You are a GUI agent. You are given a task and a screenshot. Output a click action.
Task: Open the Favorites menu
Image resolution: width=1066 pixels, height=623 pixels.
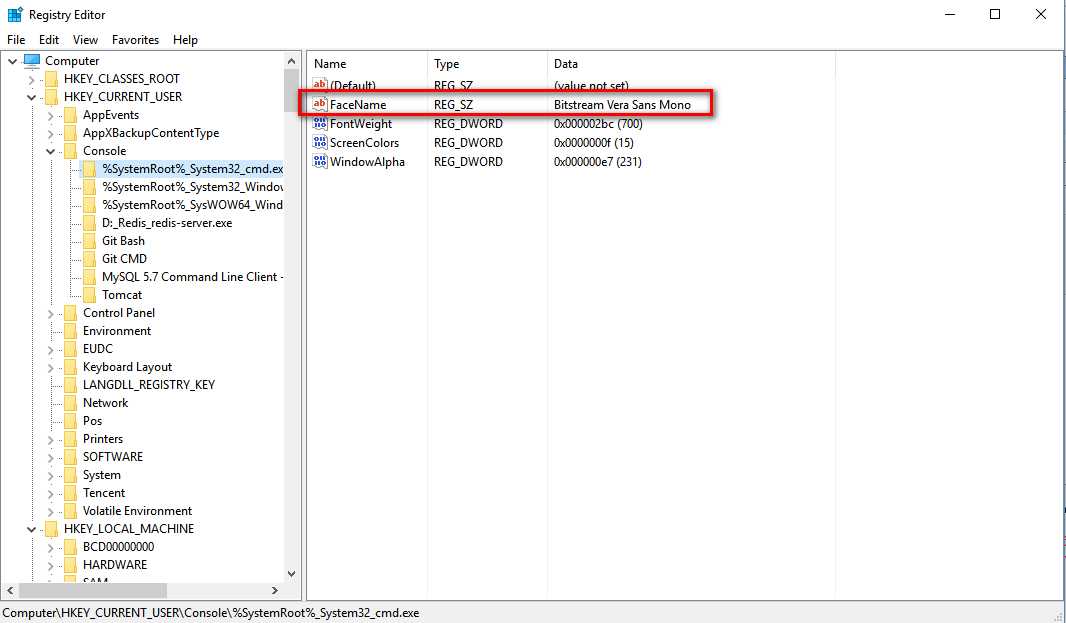(x=135, y=39)
